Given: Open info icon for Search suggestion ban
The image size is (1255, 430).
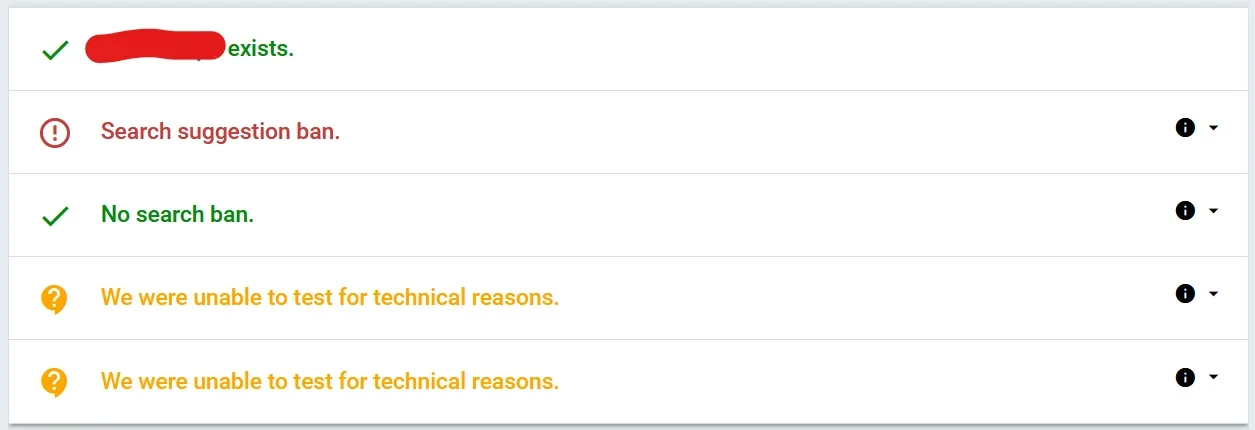Looking at the screenshot, I should [1186, 128].
